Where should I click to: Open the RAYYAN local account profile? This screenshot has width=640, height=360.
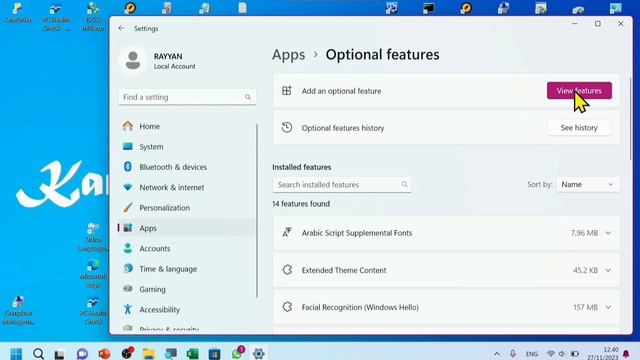[x=159, y=61]
